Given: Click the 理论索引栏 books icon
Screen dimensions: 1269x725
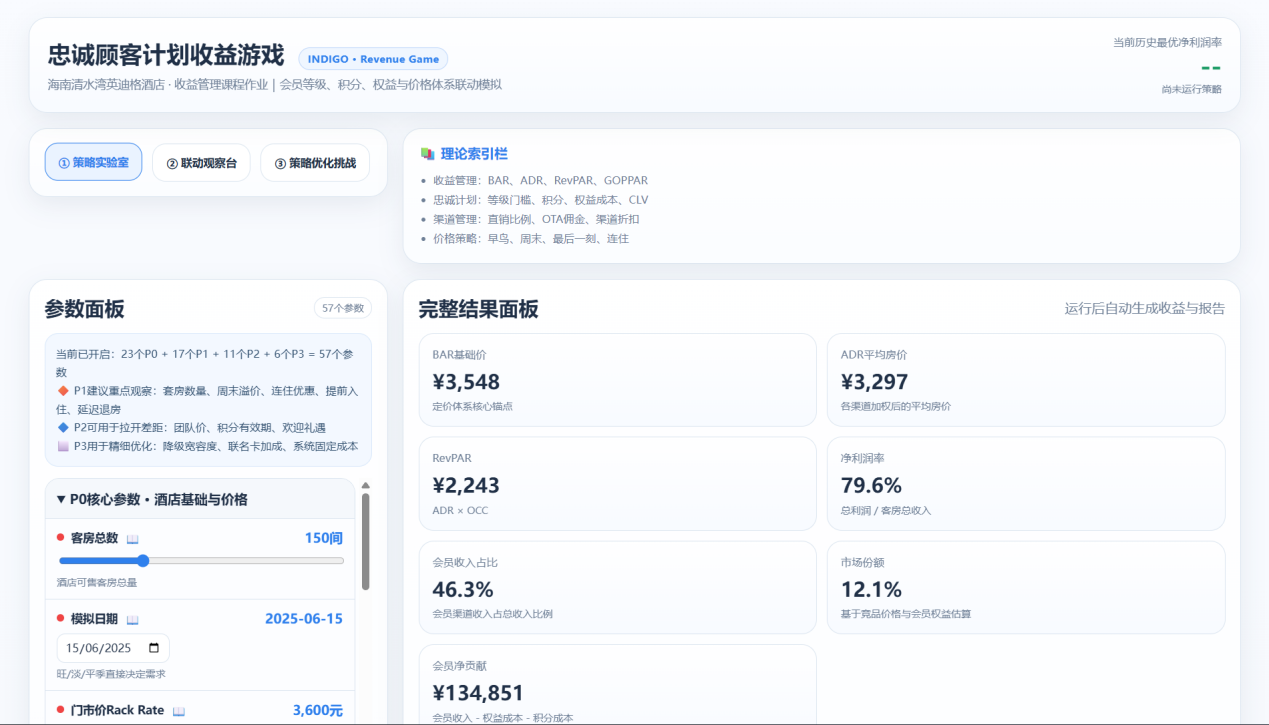Looking at the screenshot, I should (427, 154).
